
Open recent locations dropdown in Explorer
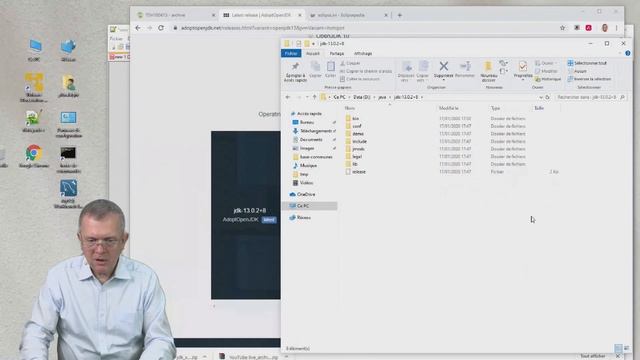(x=307, y=97)
